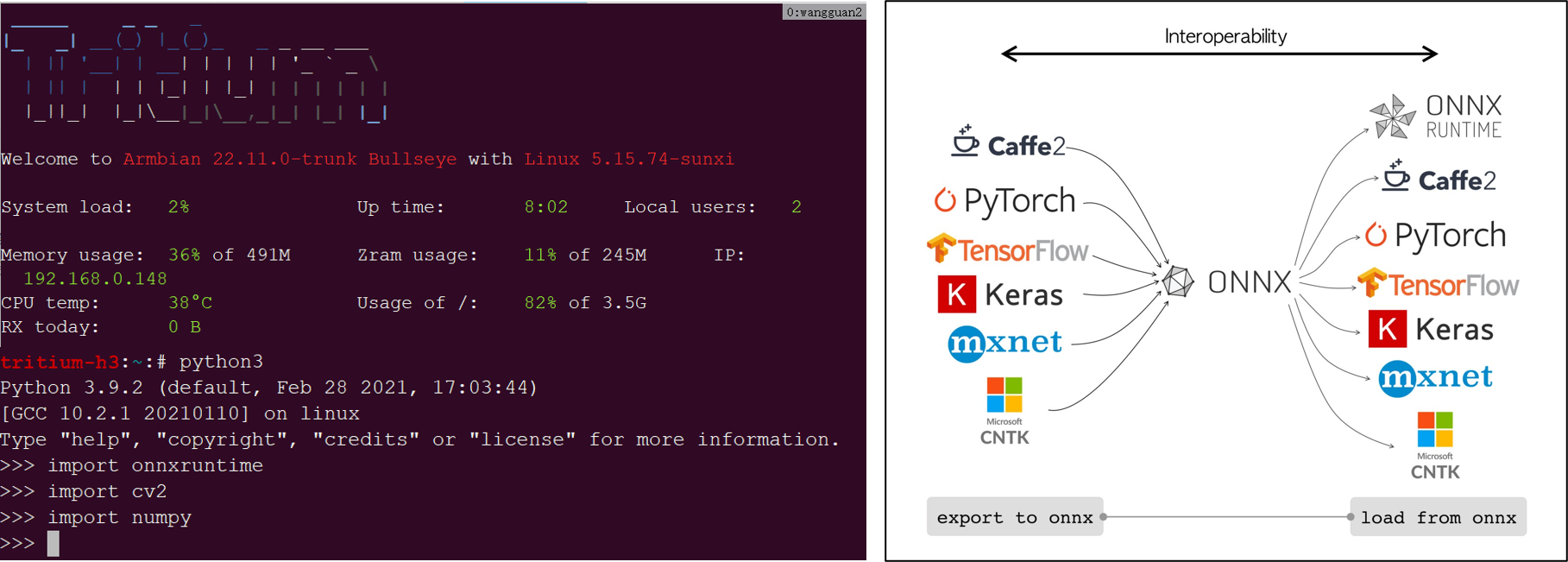This screenshot has height=562, width=1568.
Task: Click the Microsoft CNTK logo above export to onnx
Action: tap(1004, 411)
